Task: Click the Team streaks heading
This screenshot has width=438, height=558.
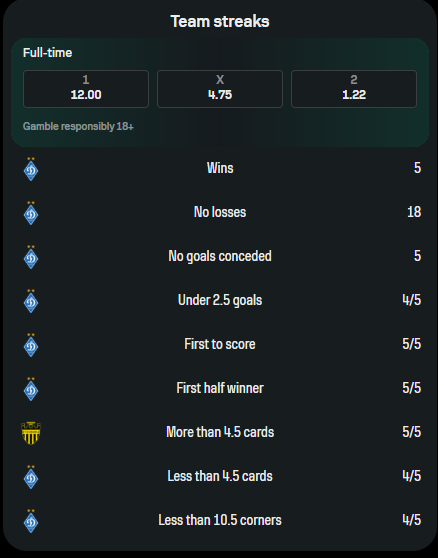Action: coord(220,21)
